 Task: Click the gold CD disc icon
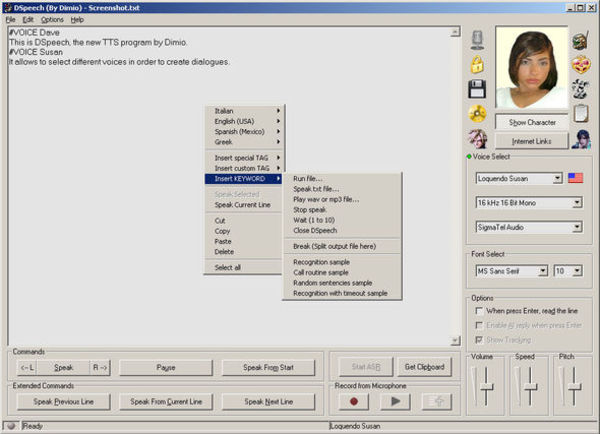pyautogui.click(x=477, y=113)
